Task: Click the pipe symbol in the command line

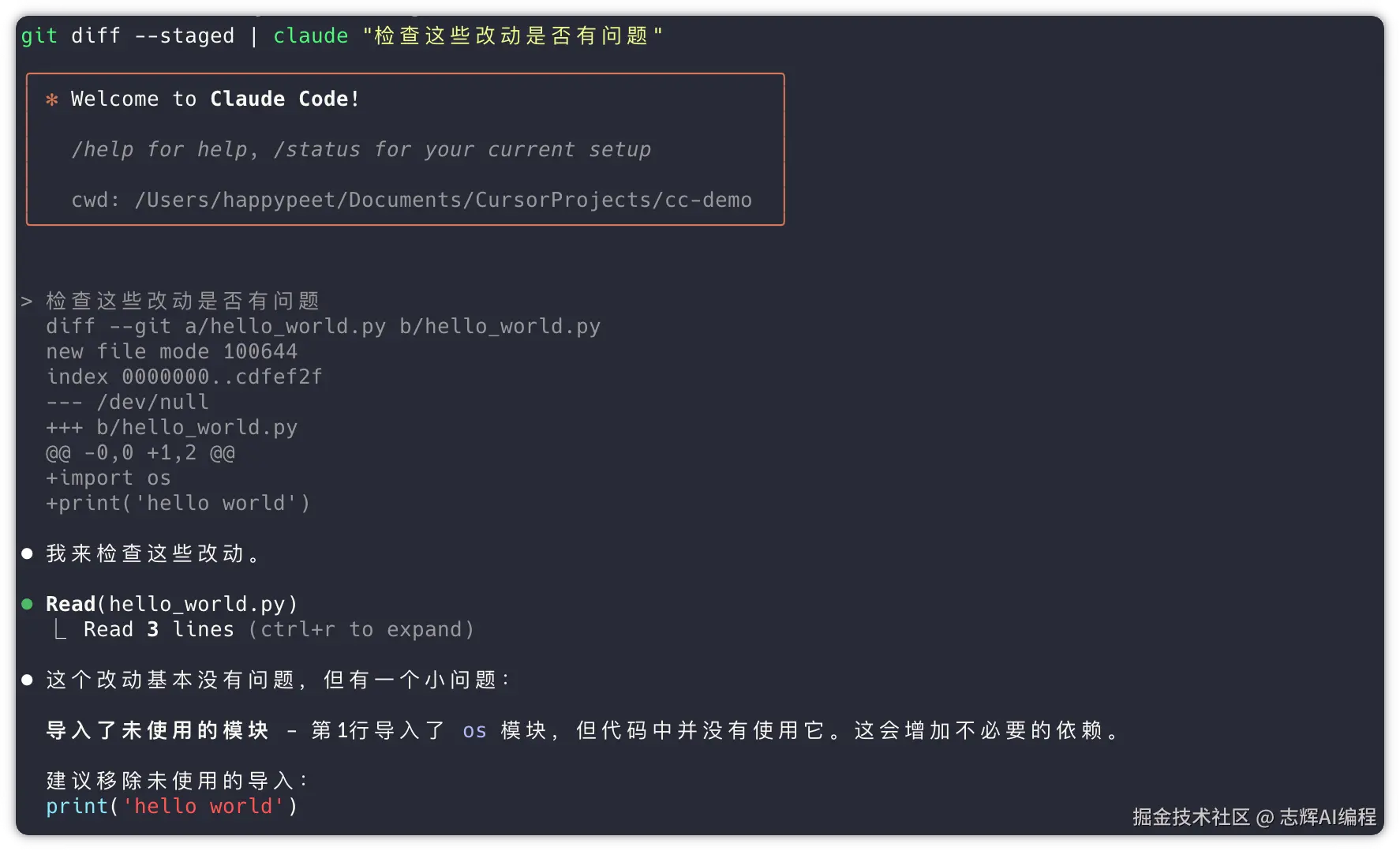Action: [253, 36]
